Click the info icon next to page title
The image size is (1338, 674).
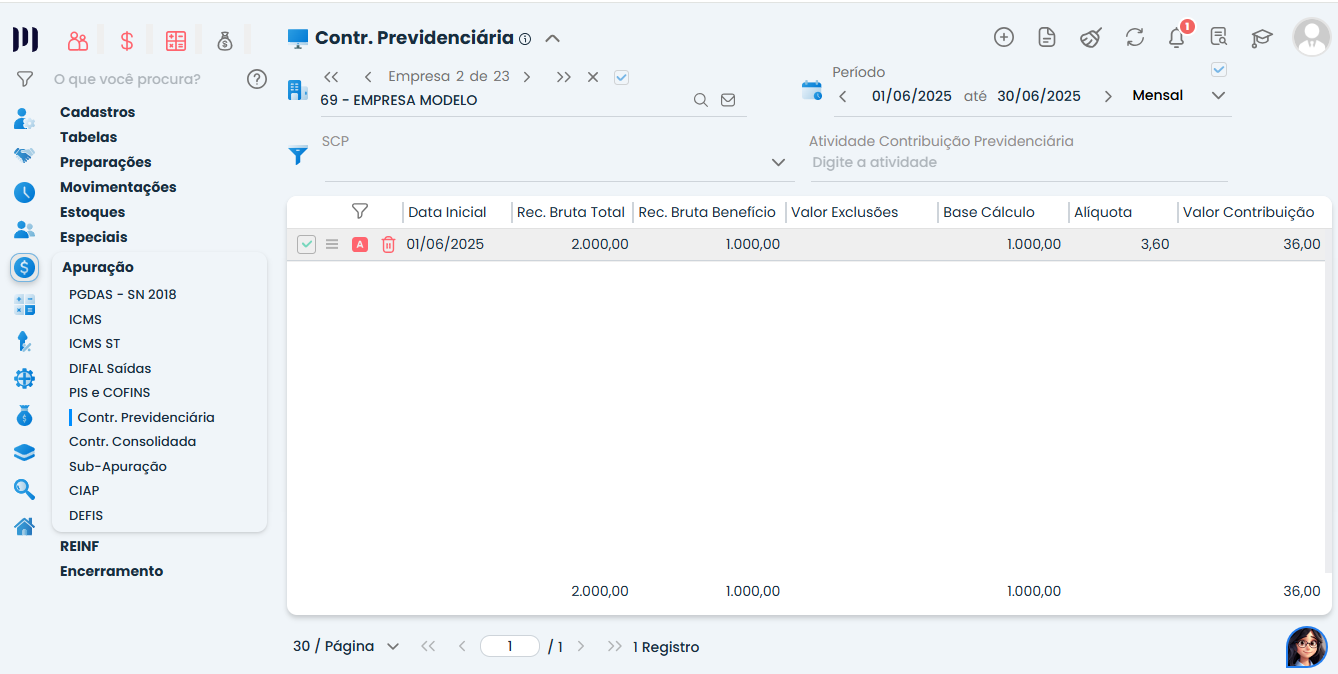click(525, 39)
